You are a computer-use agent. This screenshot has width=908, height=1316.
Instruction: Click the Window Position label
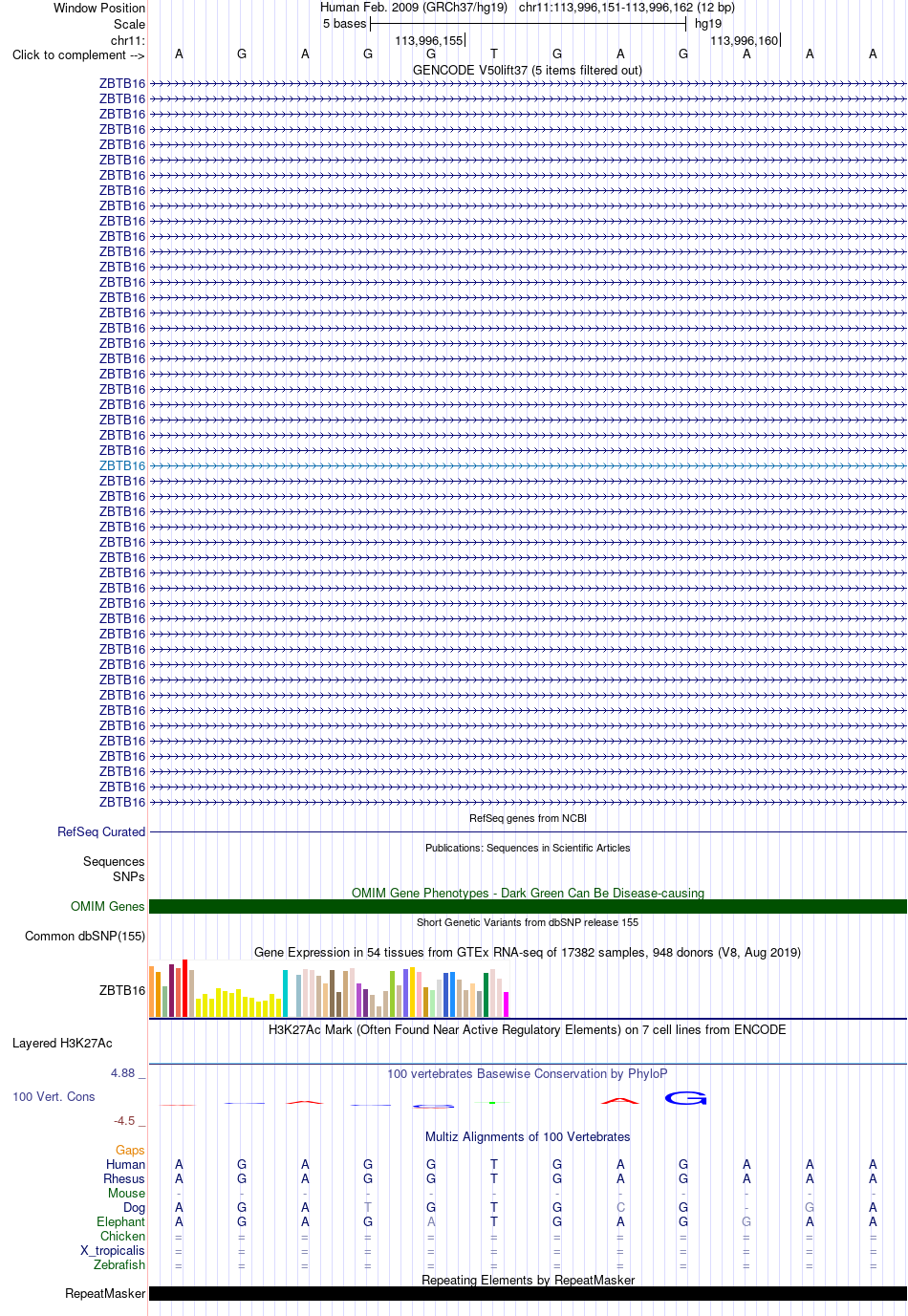[99, 8]
